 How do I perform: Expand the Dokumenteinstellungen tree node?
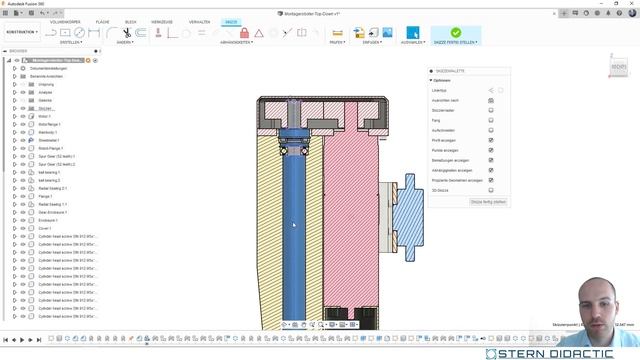pyautogui.click(x=15, y=69)
